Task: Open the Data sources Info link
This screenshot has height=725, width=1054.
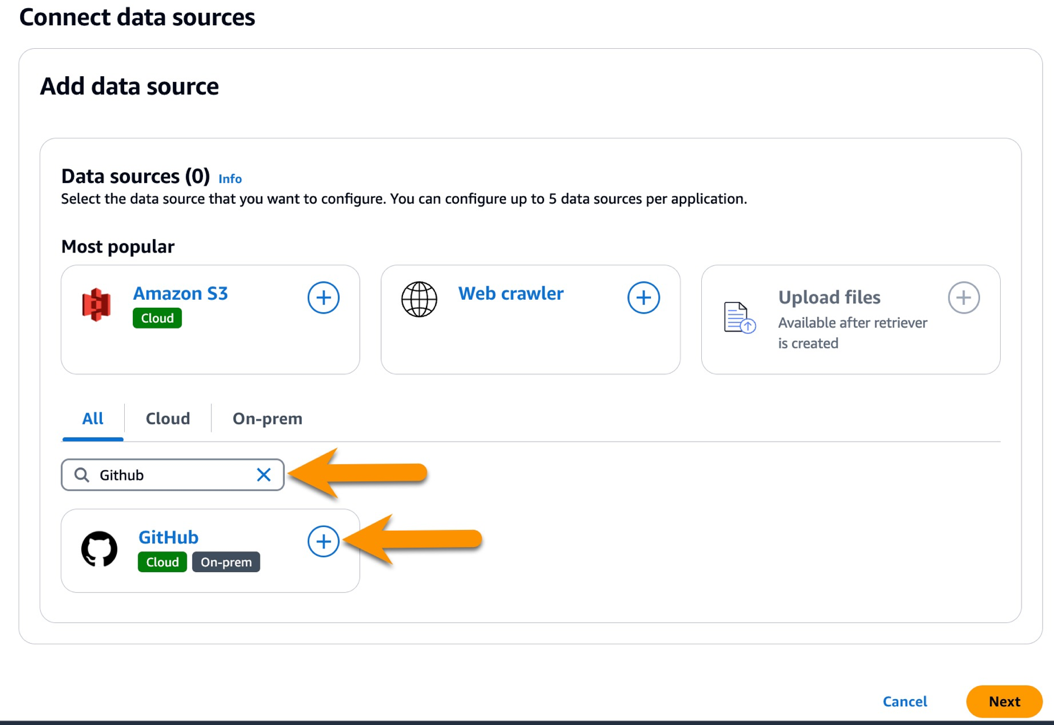Action: (229, 178)
